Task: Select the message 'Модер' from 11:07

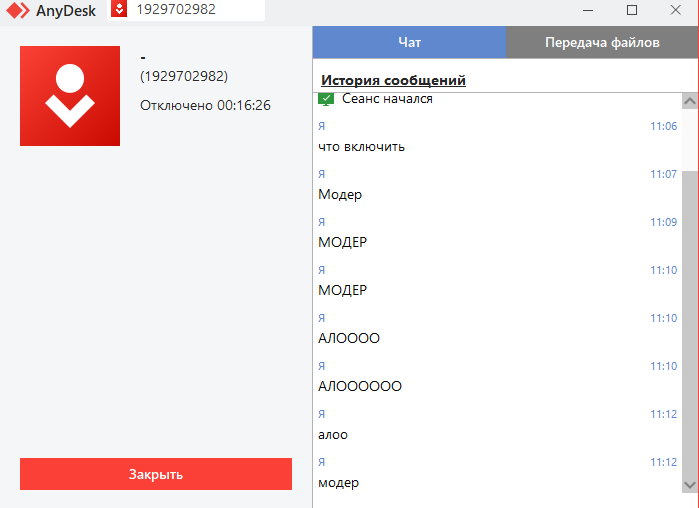Action: pos(340,195)
